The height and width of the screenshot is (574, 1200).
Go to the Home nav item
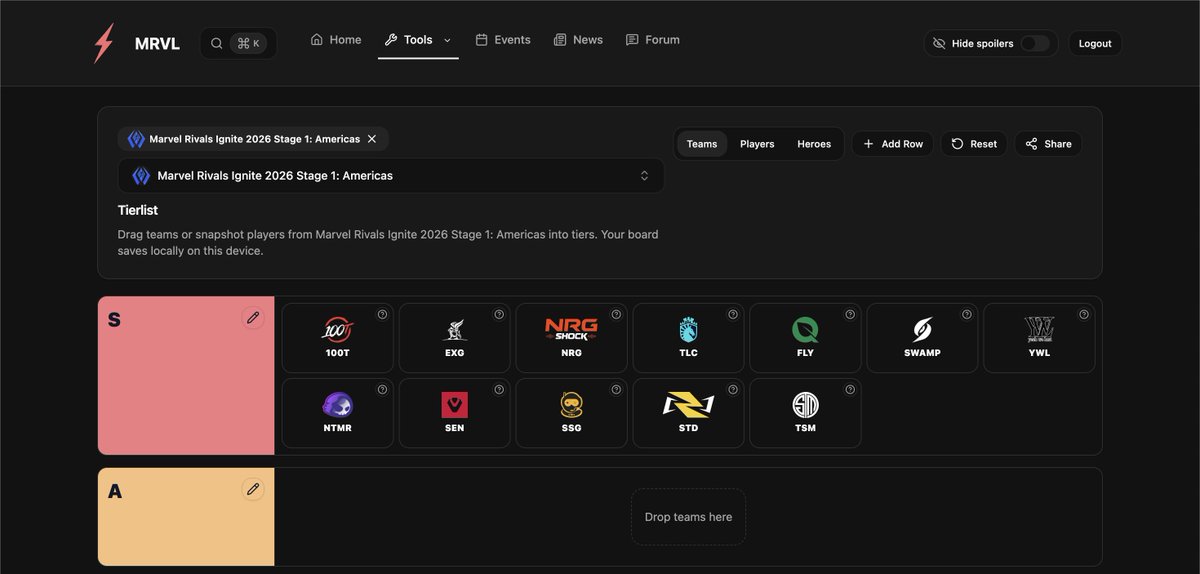coord(336,40)
